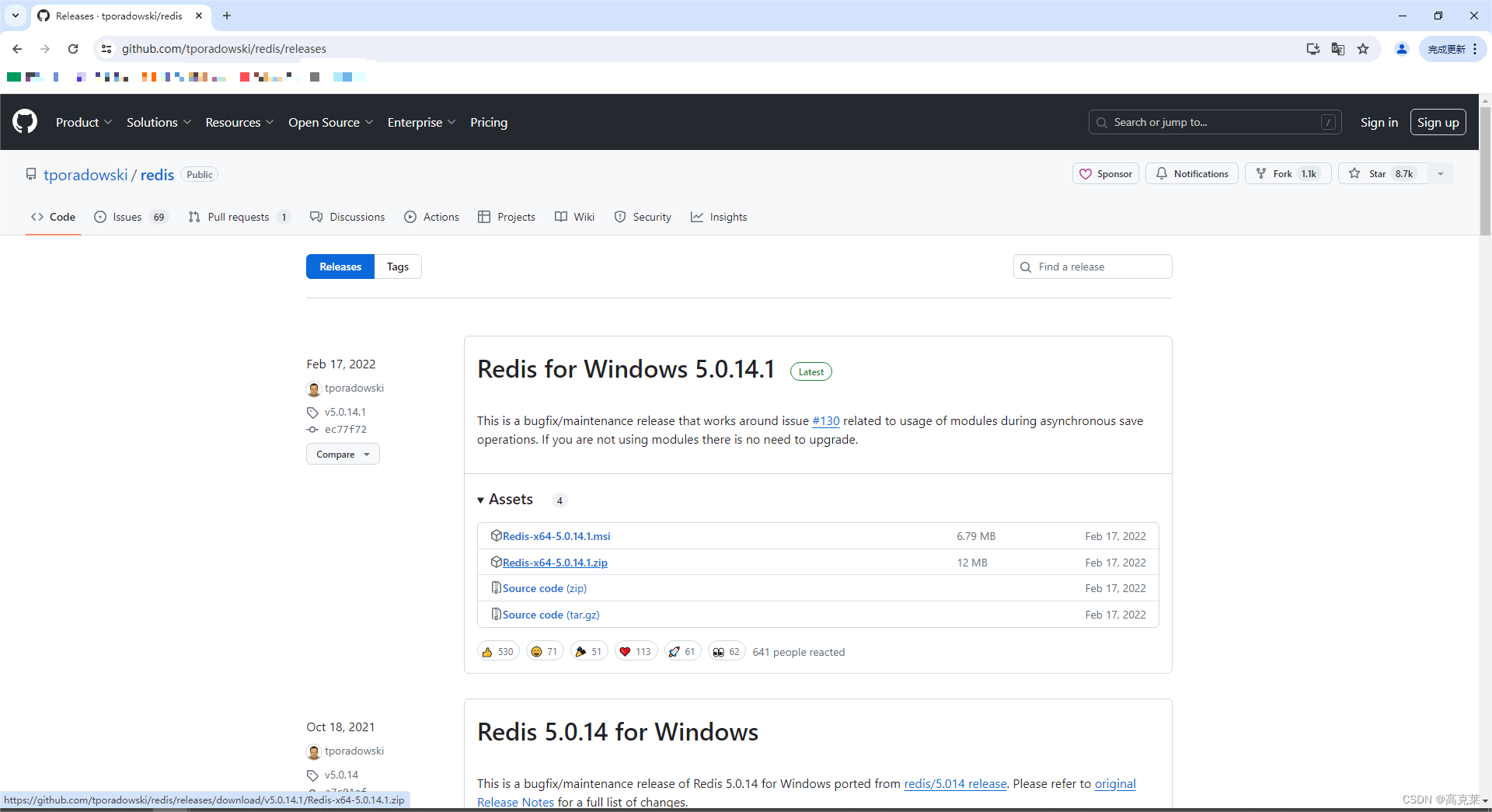This screenshot has height=812, width=1492.
Task: Click the thumbs up reaction 530
Action: tap(498, 651)
